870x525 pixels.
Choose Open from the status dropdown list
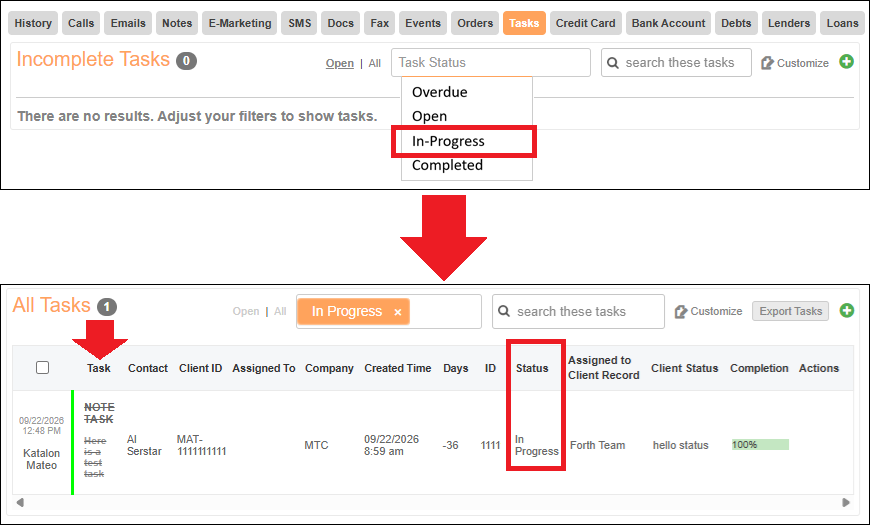pyautogui.click(x=429, y=117)
